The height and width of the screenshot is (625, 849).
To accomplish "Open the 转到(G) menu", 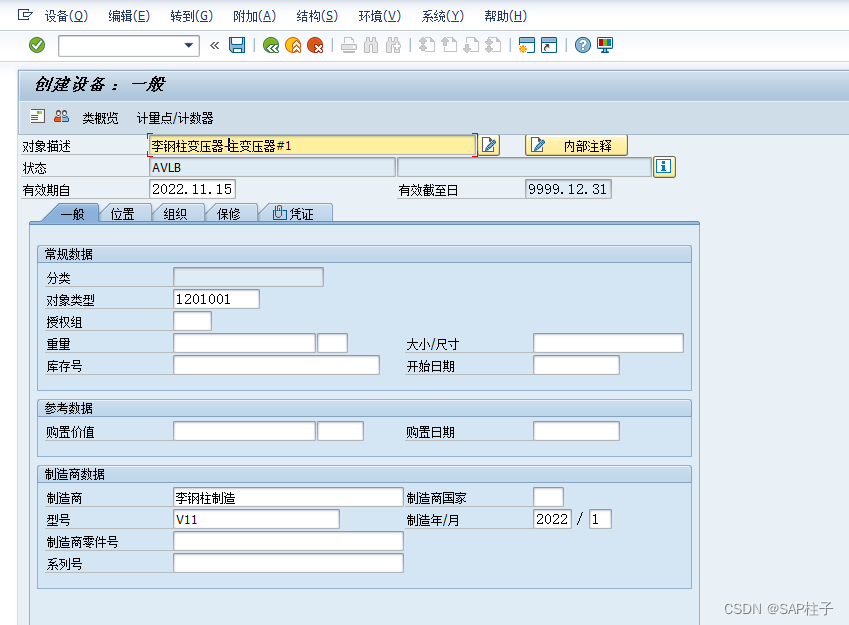I will [x=192, y=16].
